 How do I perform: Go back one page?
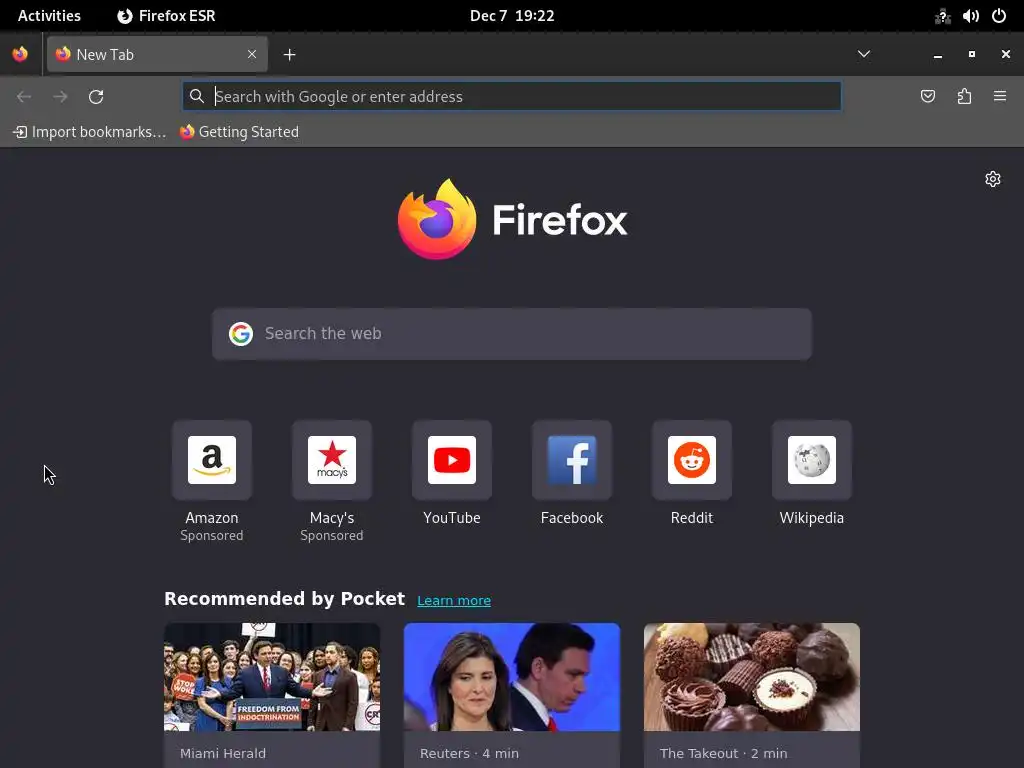click(24, 97)
